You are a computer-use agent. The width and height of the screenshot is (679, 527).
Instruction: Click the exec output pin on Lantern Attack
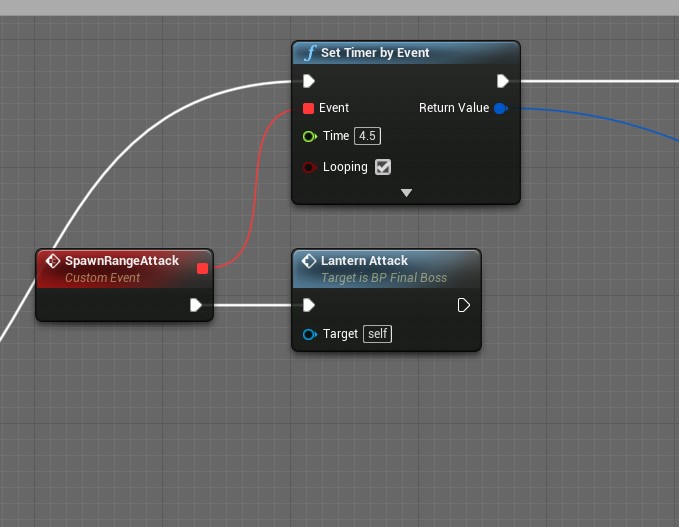pyautogui.click(x=464, y=305)
